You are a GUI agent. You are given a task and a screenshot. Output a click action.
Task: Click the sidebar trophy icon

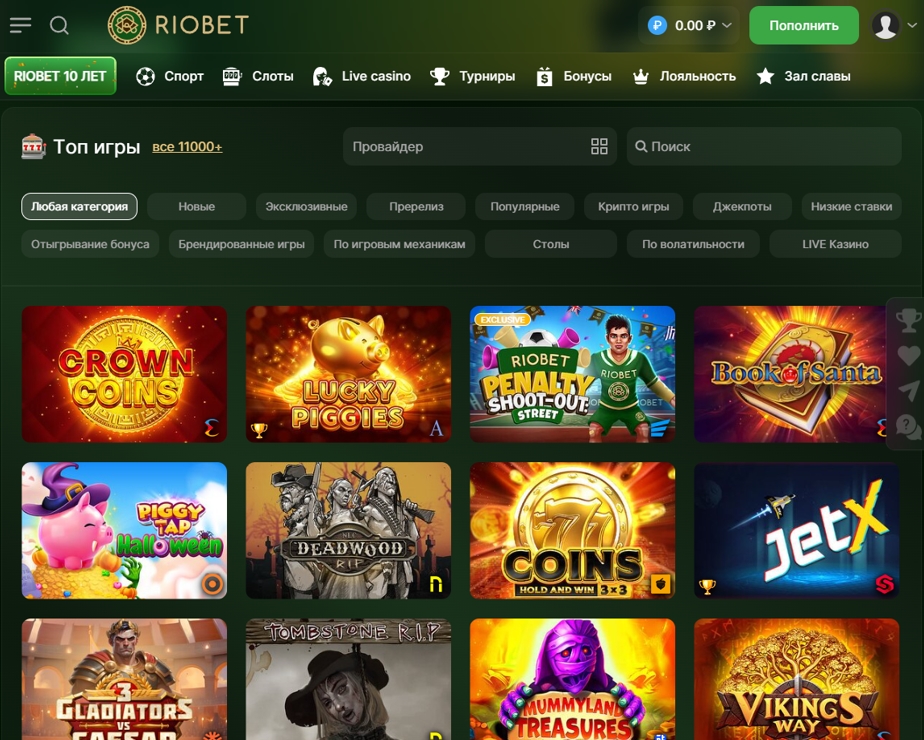pyautogui.click(x=908, y=321)
